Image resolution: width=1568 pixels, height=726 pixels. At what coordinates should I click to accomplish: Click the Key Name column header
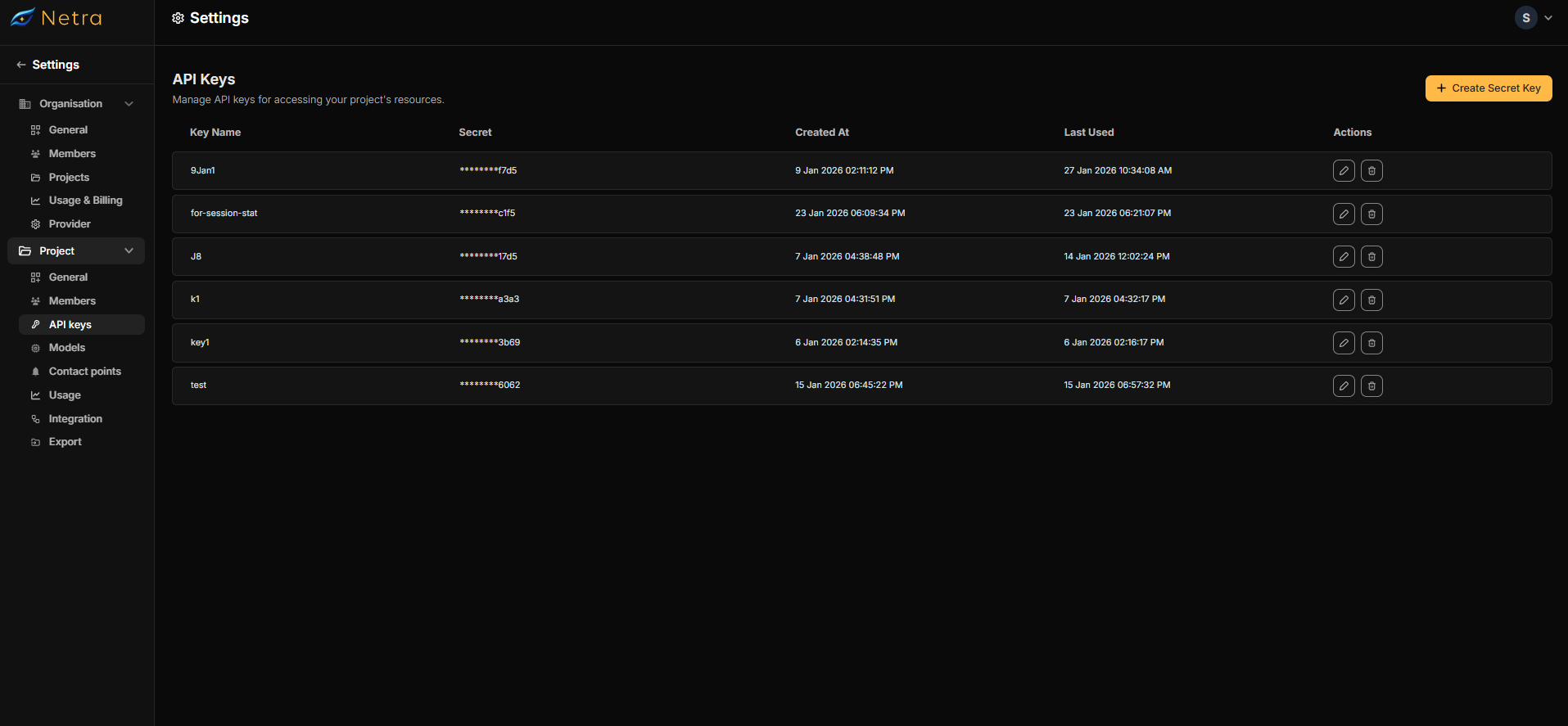click(x=215, y=133)
